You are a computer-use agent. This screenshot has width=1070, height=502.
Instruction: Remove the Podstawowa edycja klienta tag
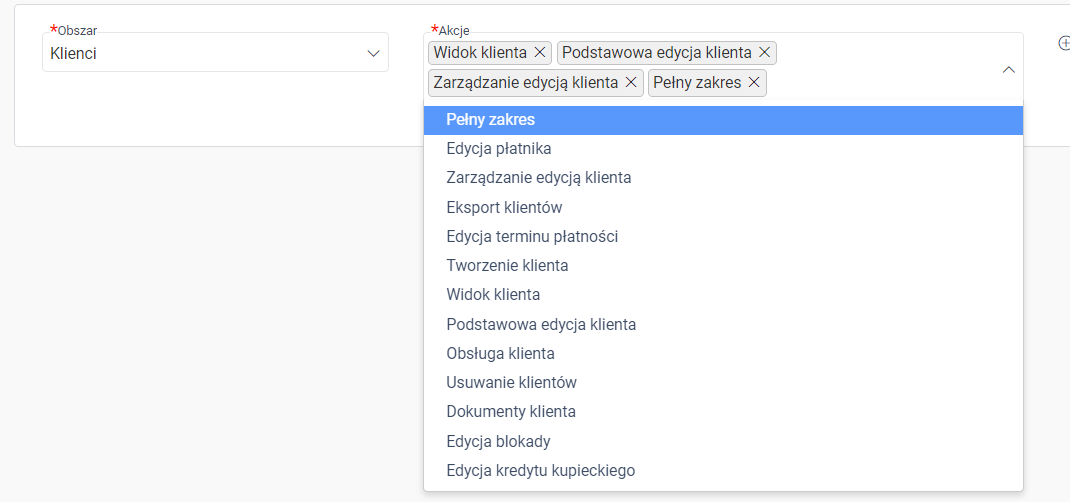[x=764, y=52]
